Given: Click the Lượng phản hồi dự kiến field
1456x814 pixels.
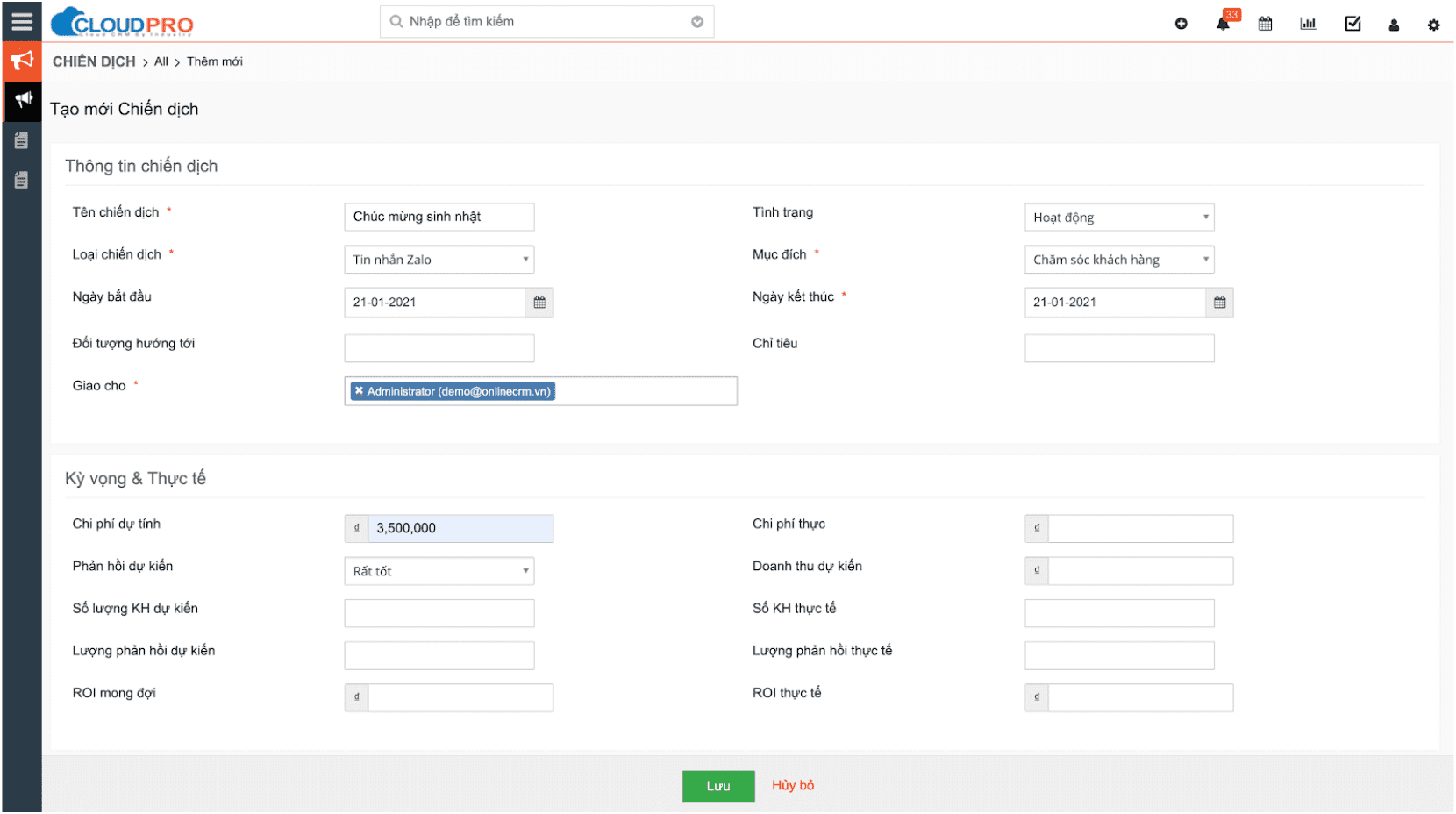Looking at the screenshot, I should (439, 655).
